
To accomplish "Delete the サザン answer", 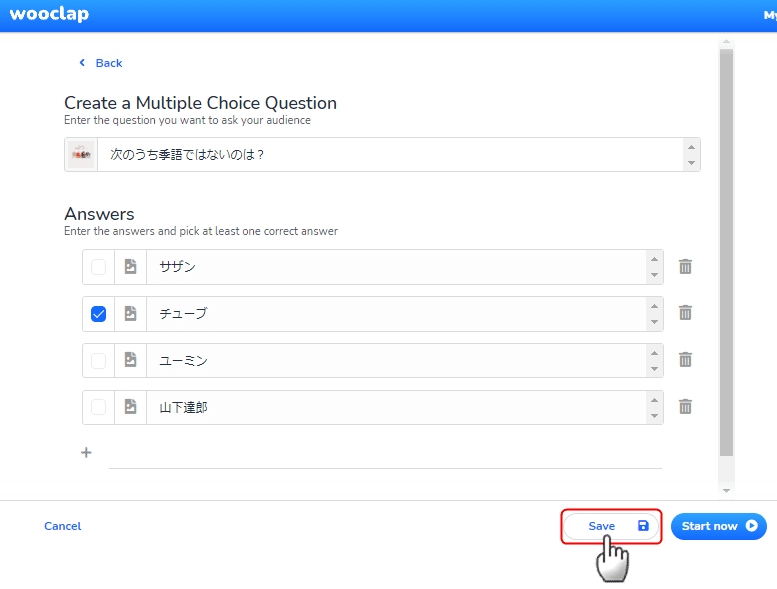I will click(x=685, y=267).
